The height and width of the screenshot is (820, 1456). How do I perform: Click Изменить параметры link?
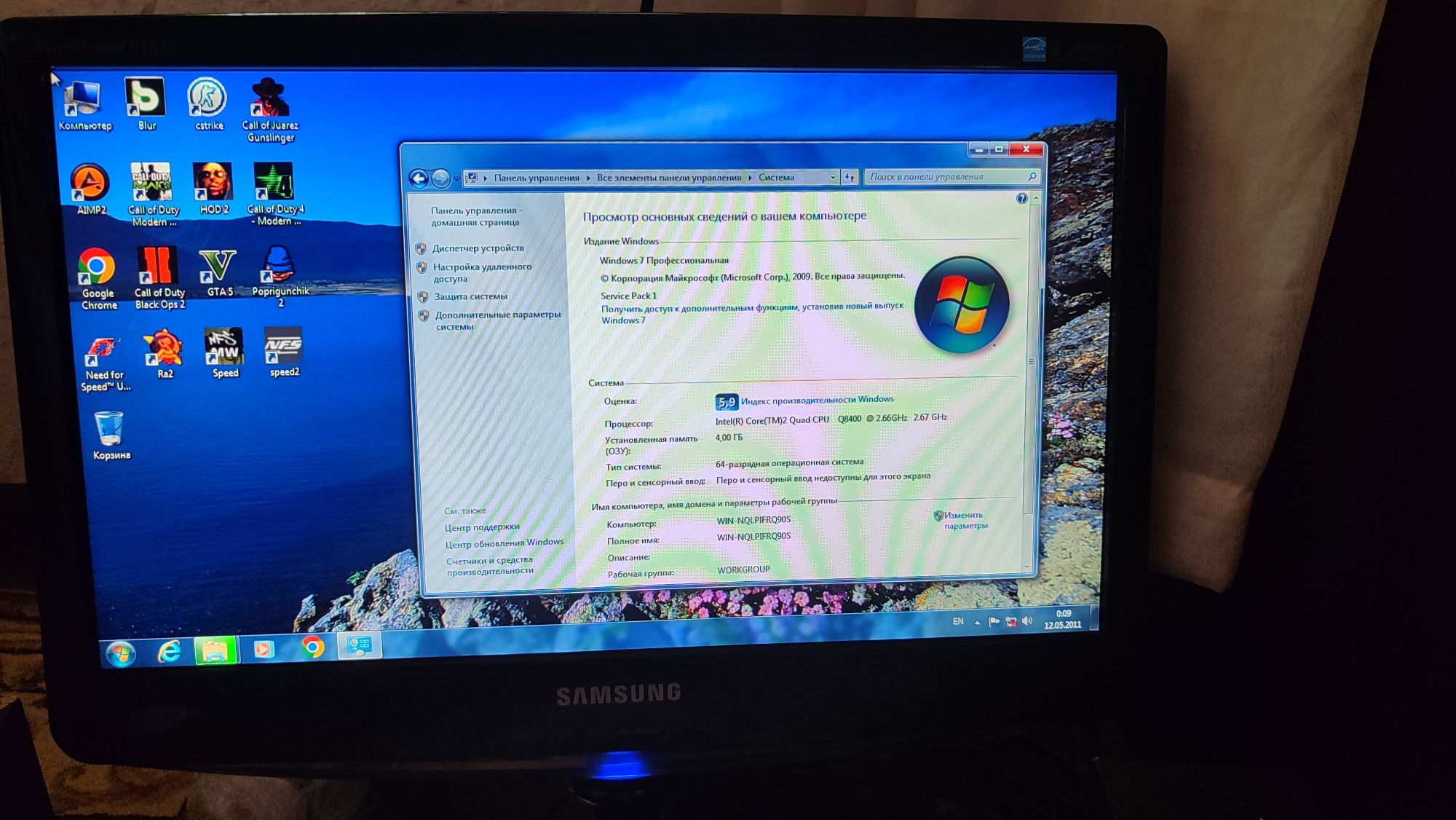[966, 520]
